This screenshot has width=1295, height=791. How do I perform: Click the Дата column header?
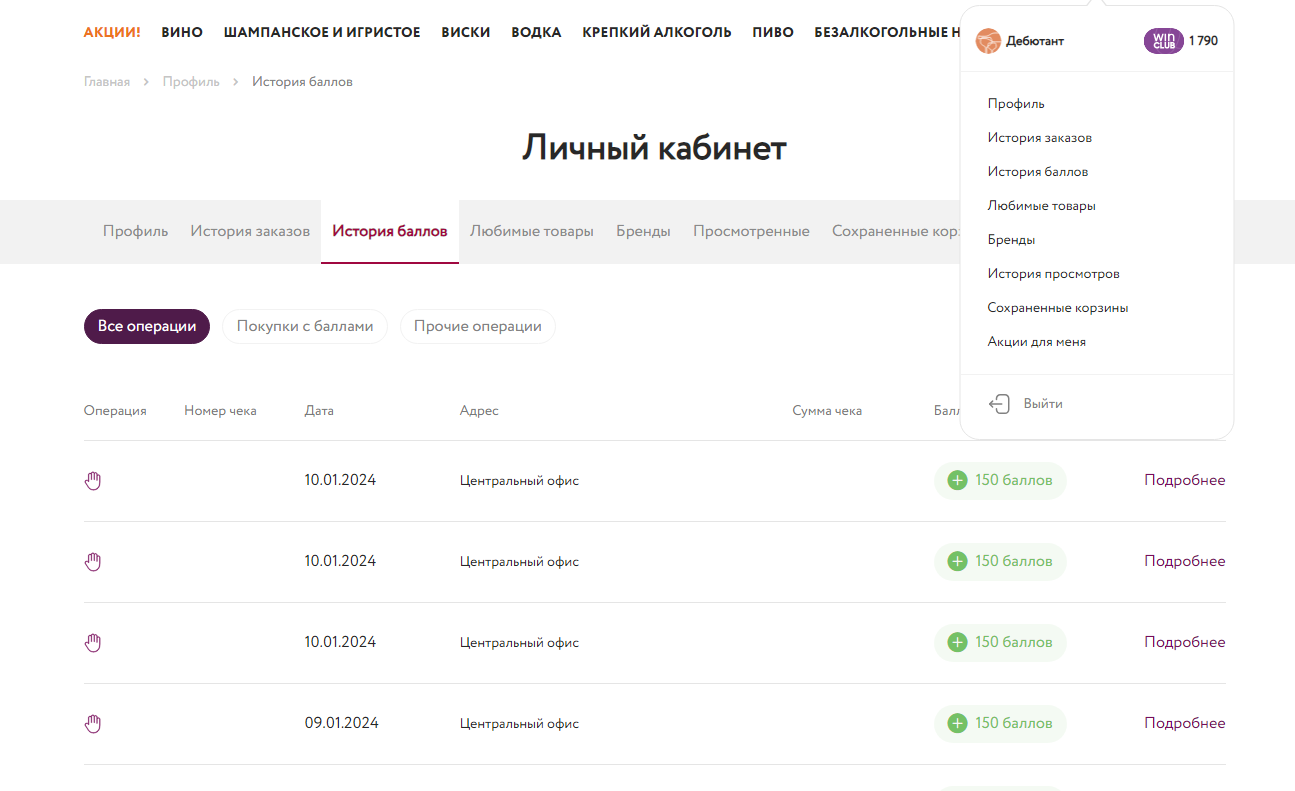319,411
